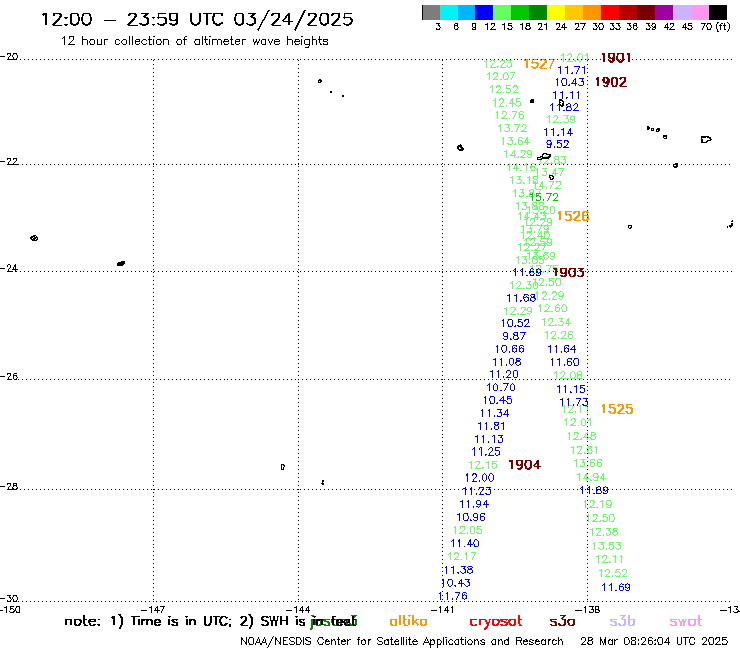The width and height of the screenshot is (740, 650).
Task: Click the 11.64 wave height value
Action: (562, 349)
